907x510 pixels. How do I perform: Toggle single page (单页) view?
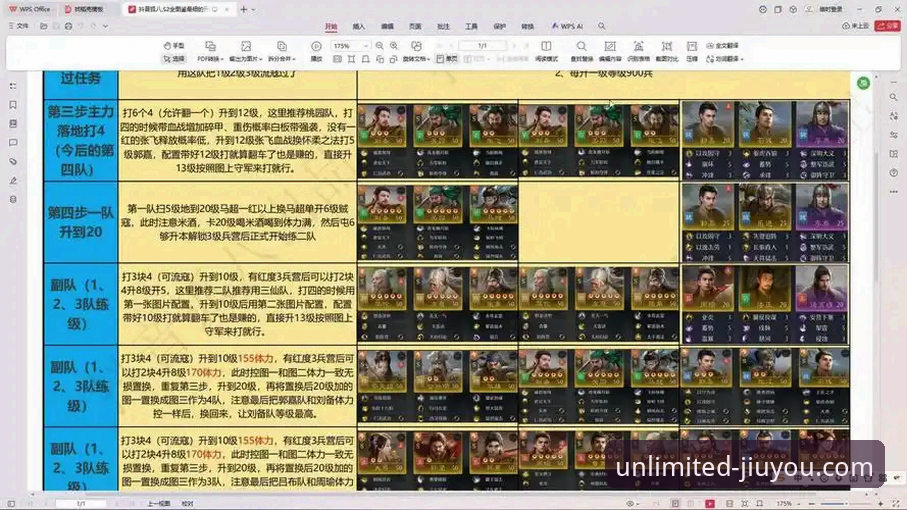coord(447,59)
